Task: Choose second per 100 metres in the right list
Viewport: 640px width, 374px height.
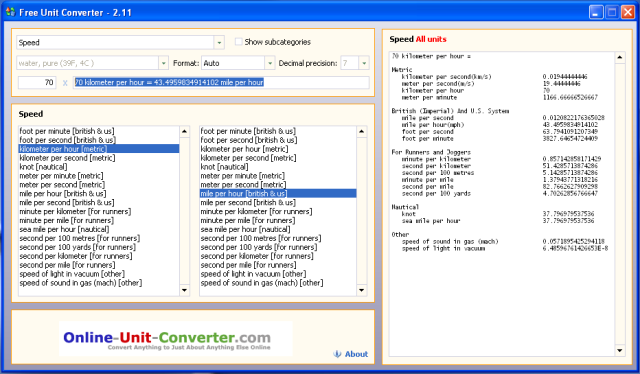Action: 278,238
